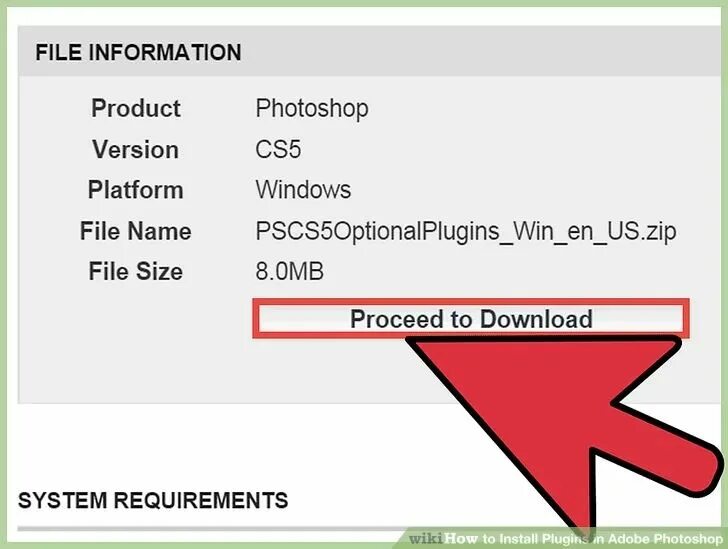Click the wiki logo watermark
Image resolution: width=728 pixels, height=549 pixels.
coord(426,539)
